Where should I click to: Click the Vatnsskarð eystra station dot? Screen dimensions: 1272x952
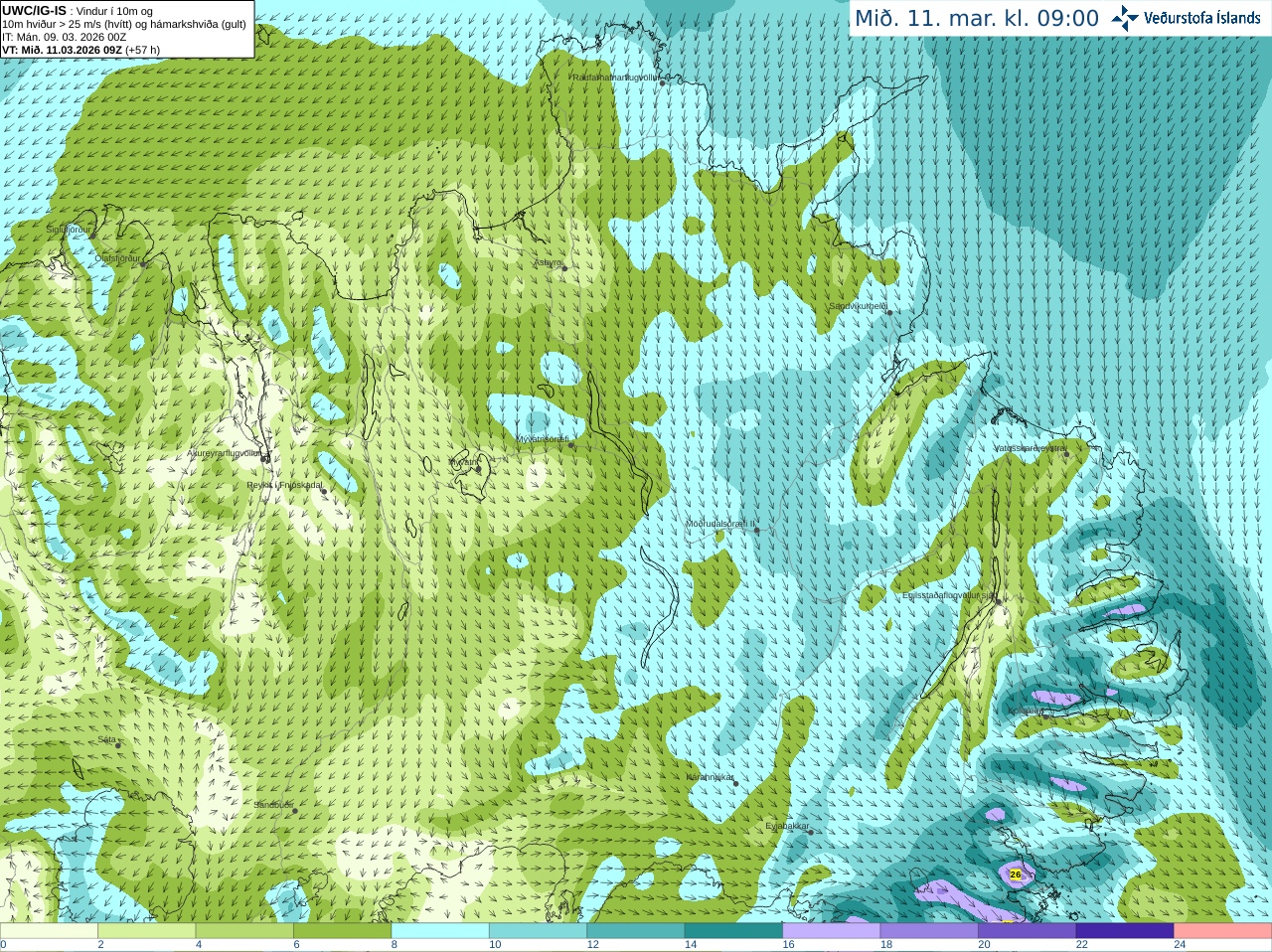click(1067, 454)
